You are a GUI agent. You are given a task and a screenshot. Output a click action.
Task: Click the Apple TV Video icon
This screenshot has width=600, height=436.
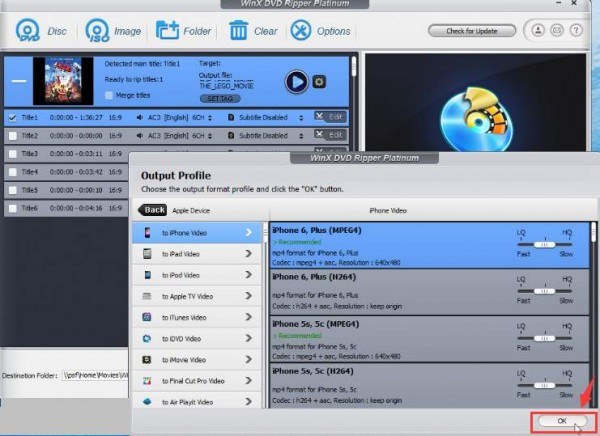click(x=147, y=296)
